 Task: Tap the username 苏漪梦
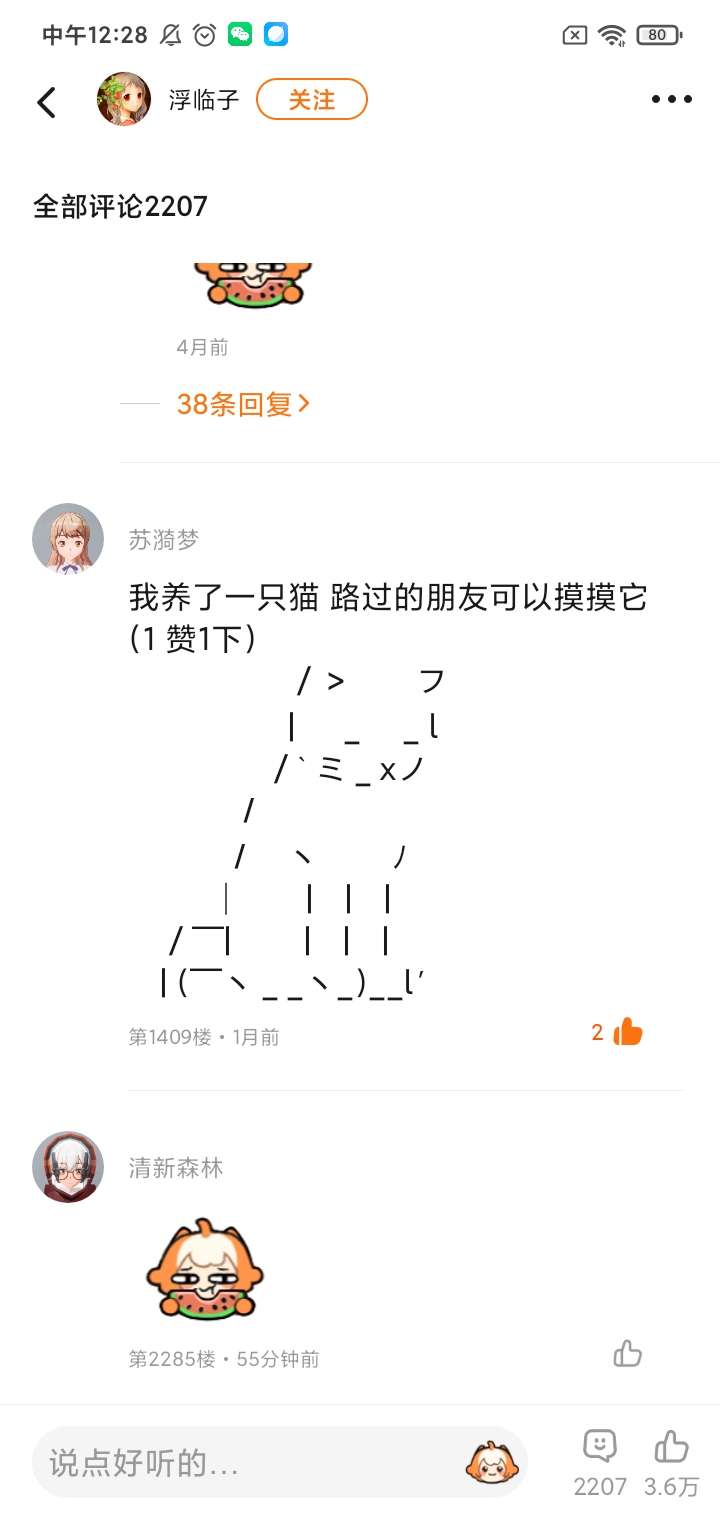click(x=164, y=540)
